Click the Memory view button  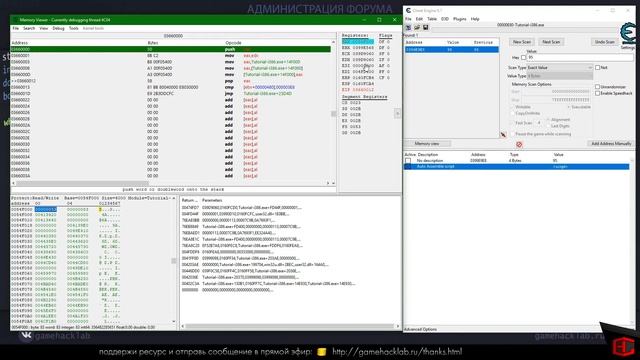pos(427,144)
